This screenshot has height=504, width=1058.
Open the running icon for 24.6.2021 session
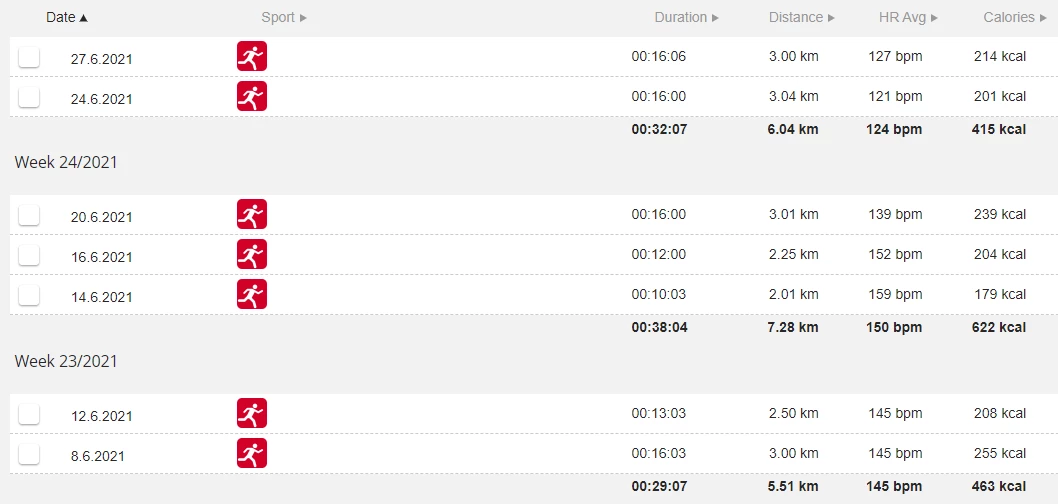coord(252,96)
